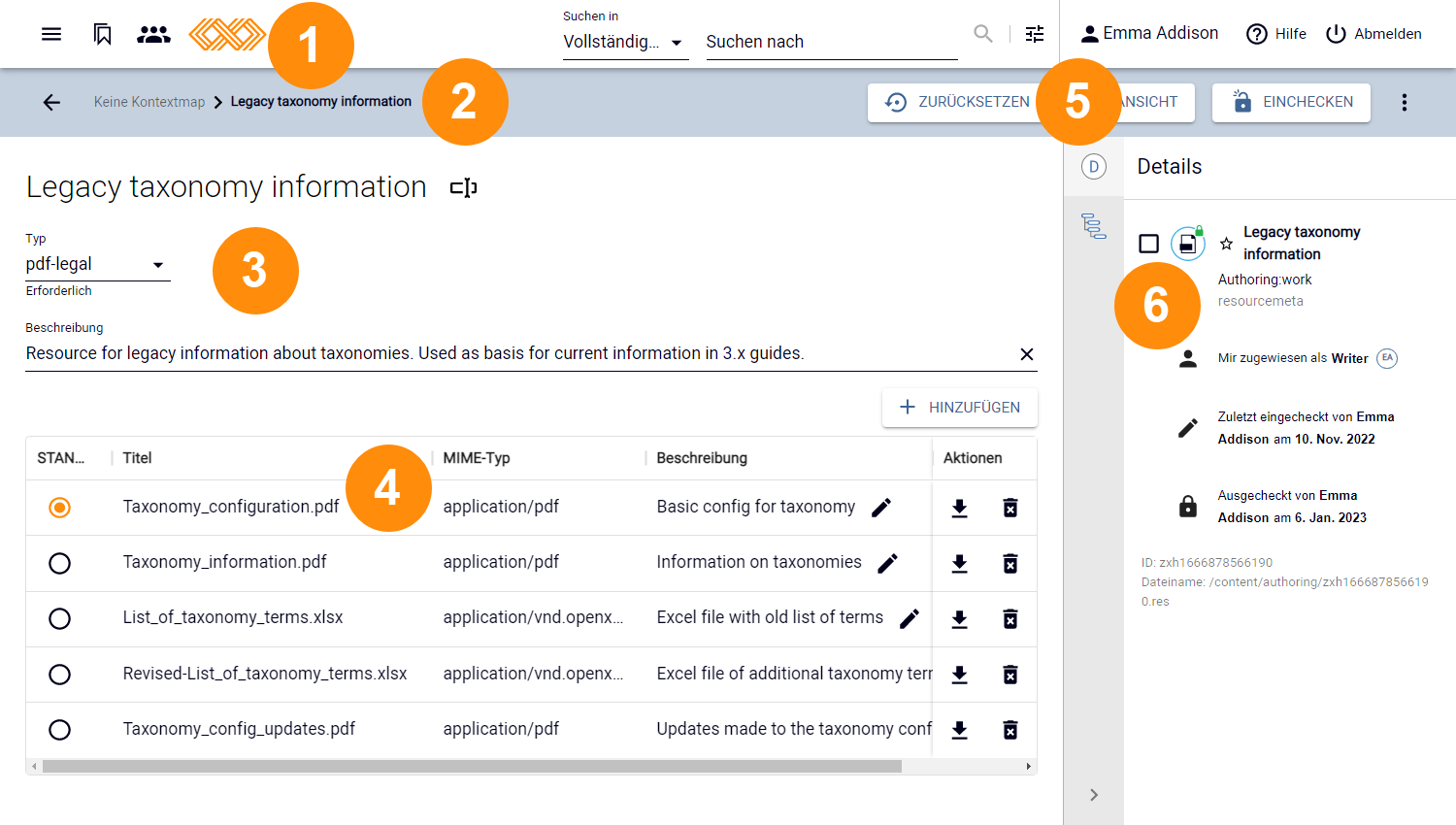Open the structure tree panel icon
1456x825 pixels.
[1094, 226]
